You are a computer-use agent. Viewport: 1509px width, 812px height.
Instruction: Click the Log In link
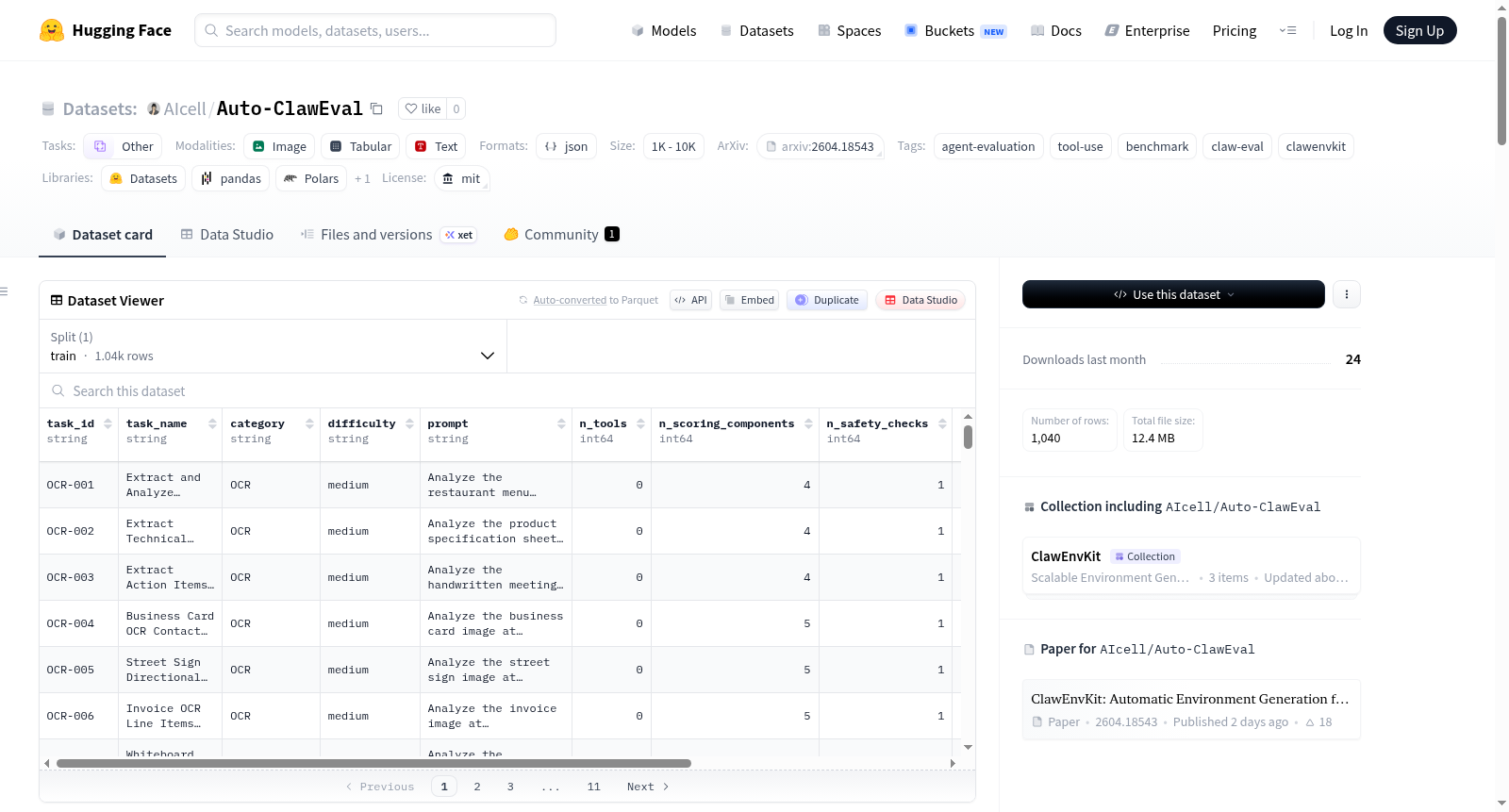pos(1349,30)
